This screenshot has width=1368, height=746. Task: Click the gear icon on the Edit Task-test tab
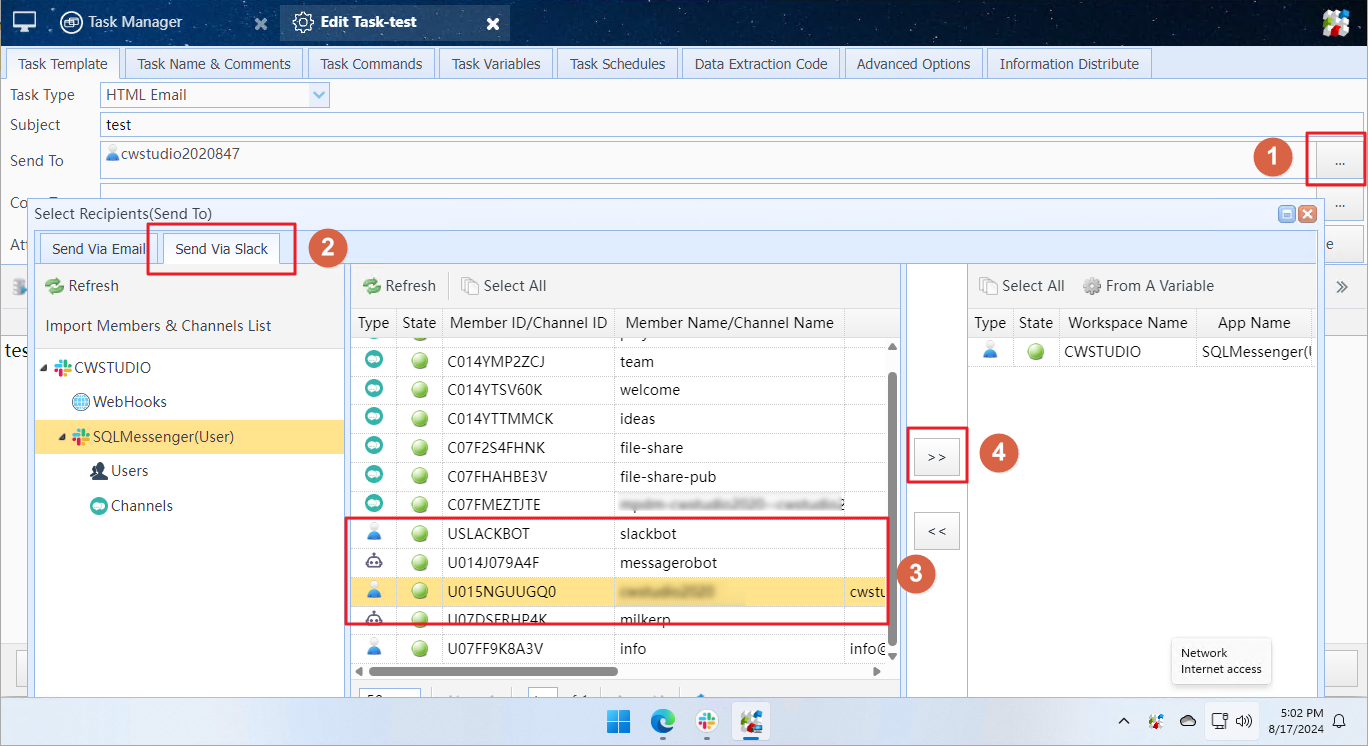(x=303, y=21)
